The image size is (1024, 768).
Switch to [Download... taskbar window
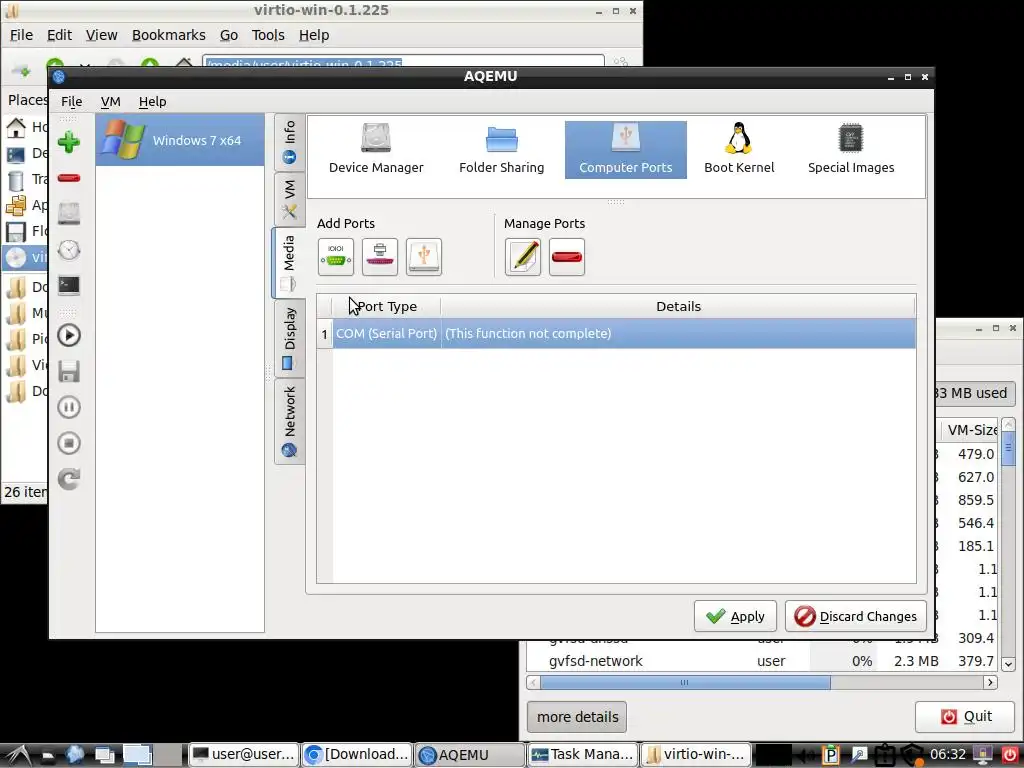coord(357,754)
